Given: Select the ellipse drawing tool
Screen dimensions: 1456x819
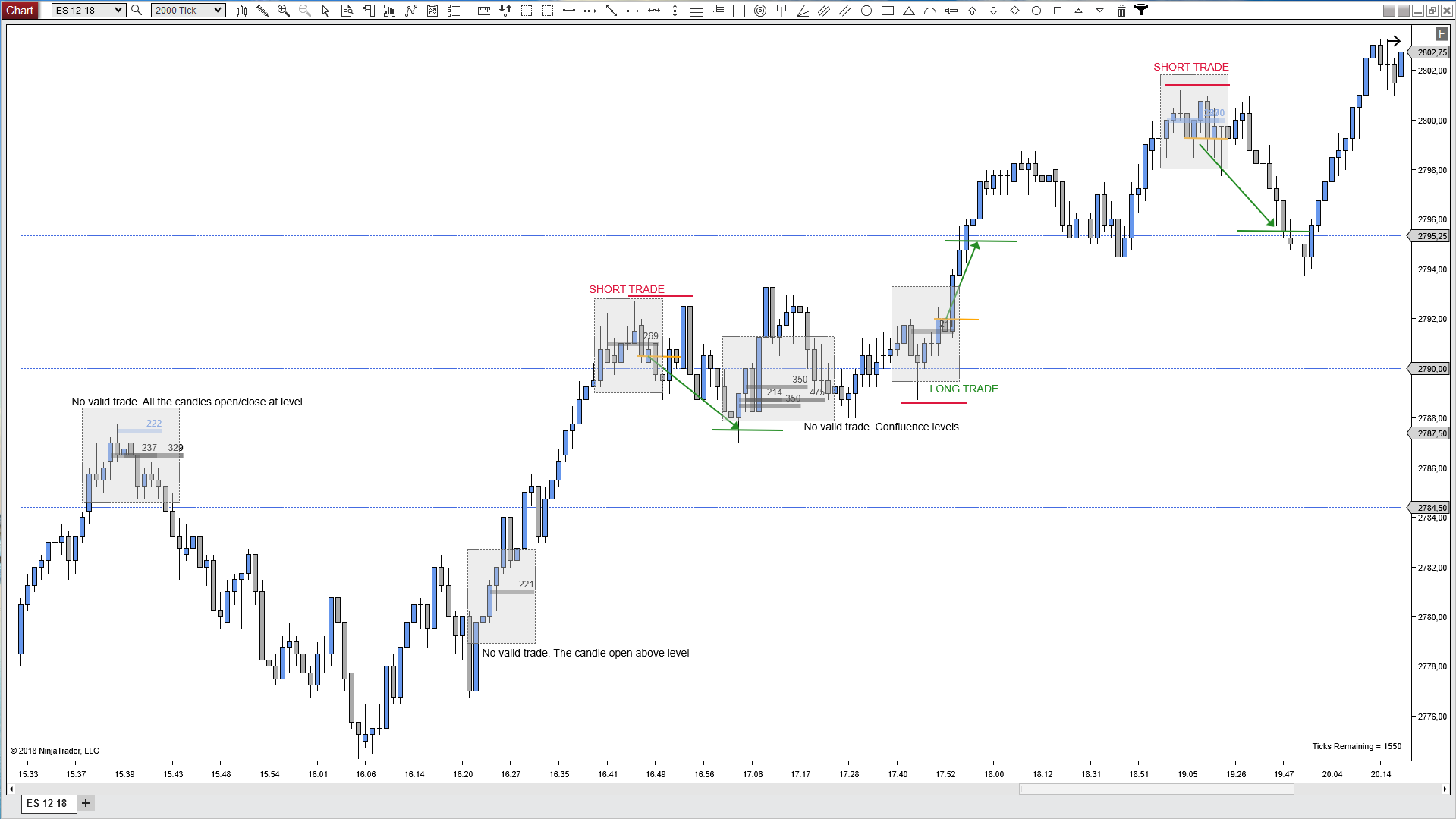Looking at the screenshot, I should (x=866, y=10).
